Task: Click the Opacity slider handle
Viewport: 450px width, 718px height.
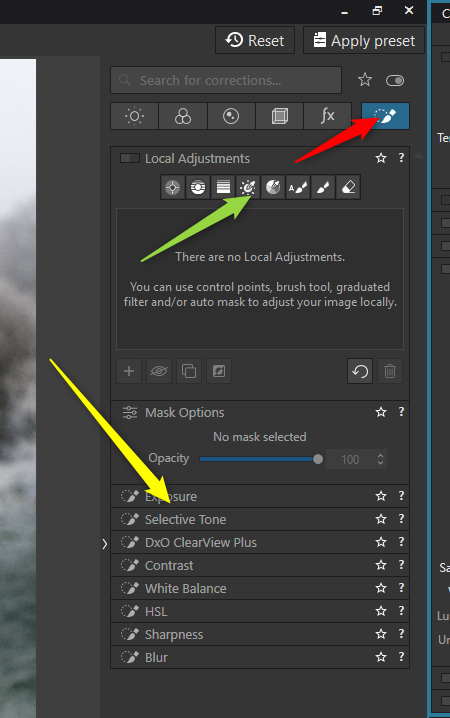Action: [318, 459]
